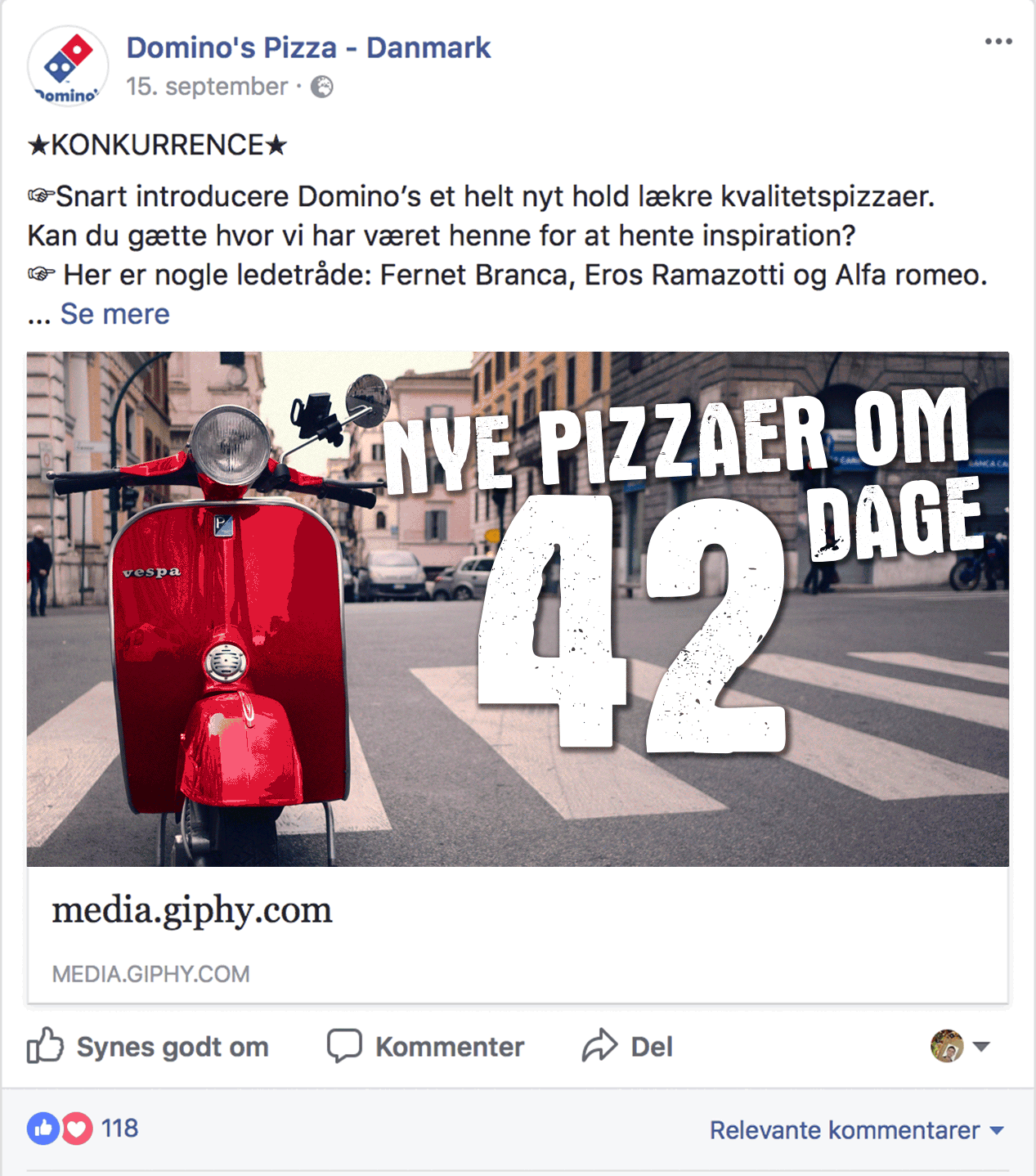Screen dimensions: 1036x1176
Task: Click the Del button label
Action: tap(652, 1047)
